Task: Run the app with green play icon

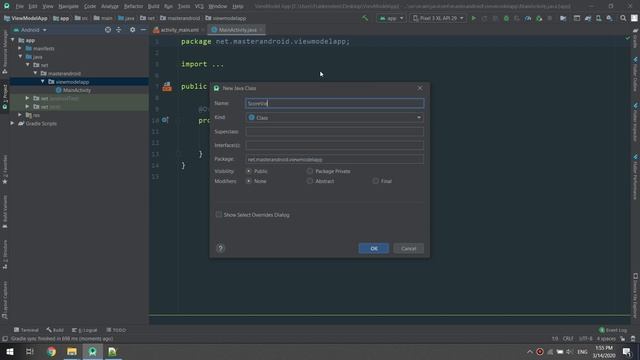Action: pyautogui.click(x=473, y=18)
